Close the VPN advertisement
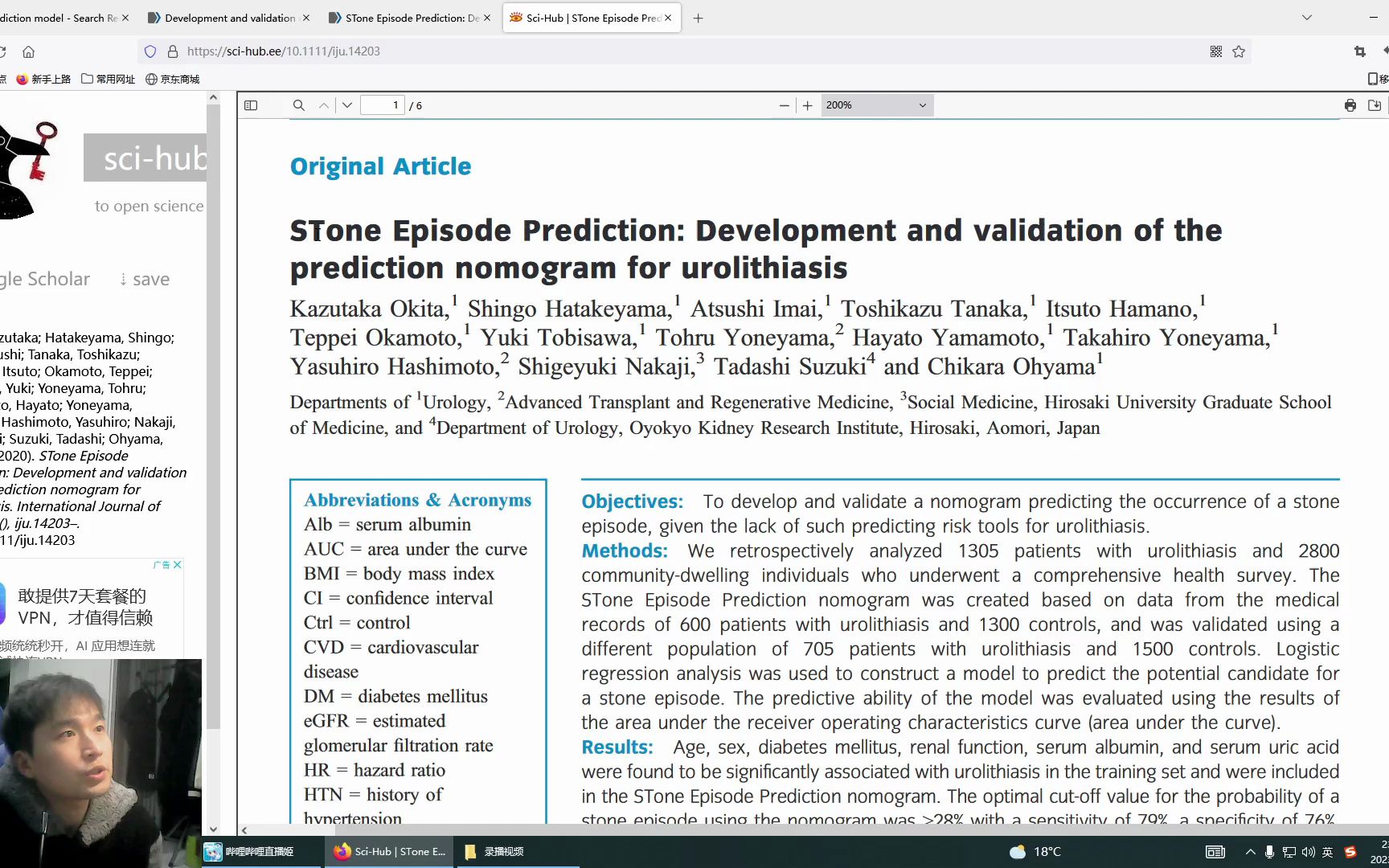The image size is (1389, 868). point(177,565)
